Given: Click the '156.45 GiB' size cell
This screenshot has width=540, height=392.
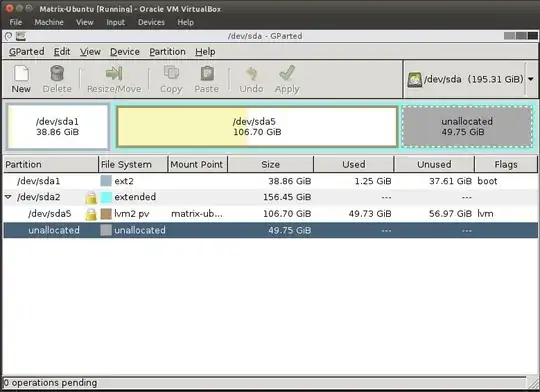Looking at the screenshot, I should point(287,197).
